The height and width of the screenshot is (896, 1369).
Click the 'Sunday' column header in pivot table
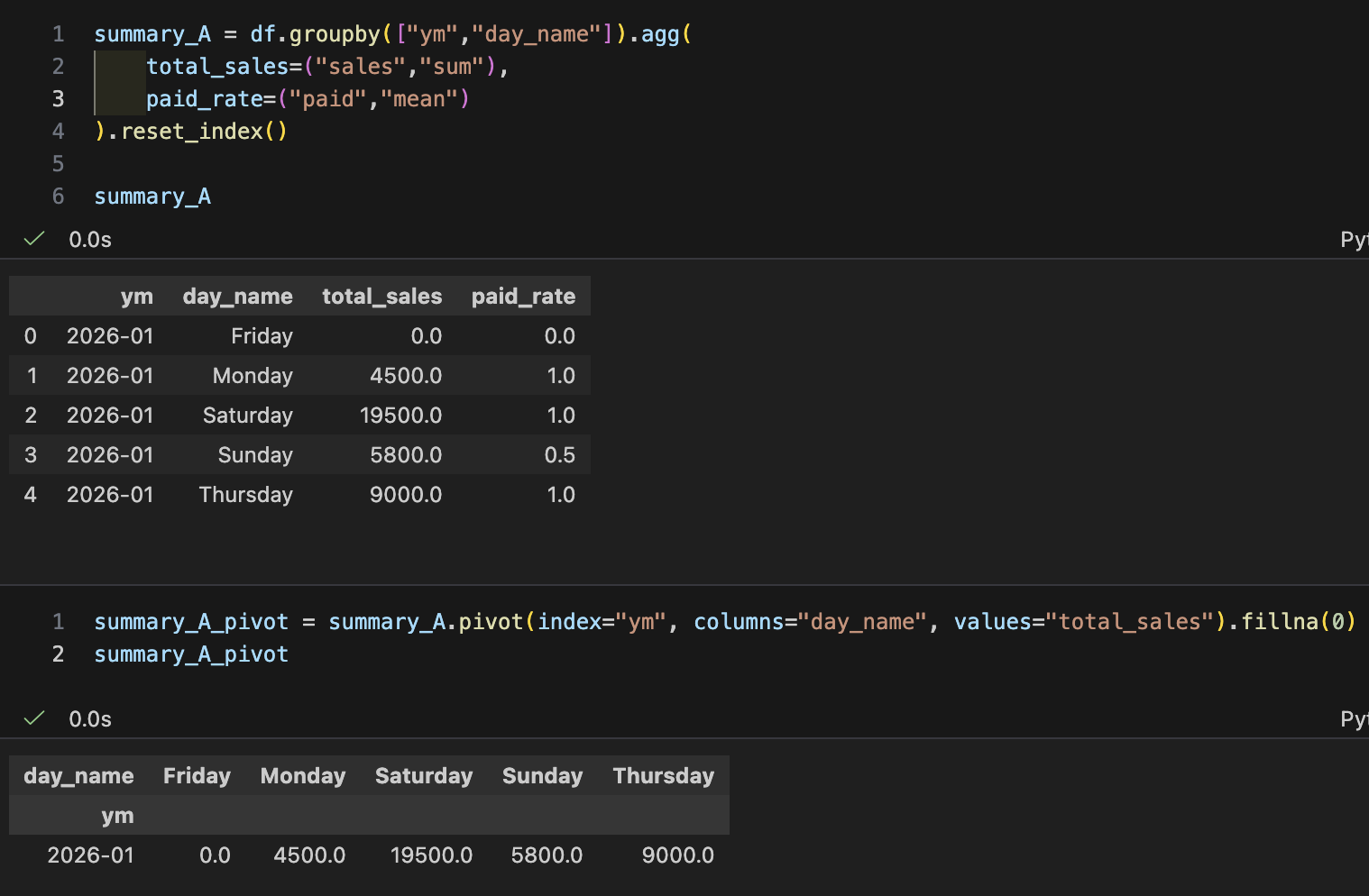tap(542, 776)
